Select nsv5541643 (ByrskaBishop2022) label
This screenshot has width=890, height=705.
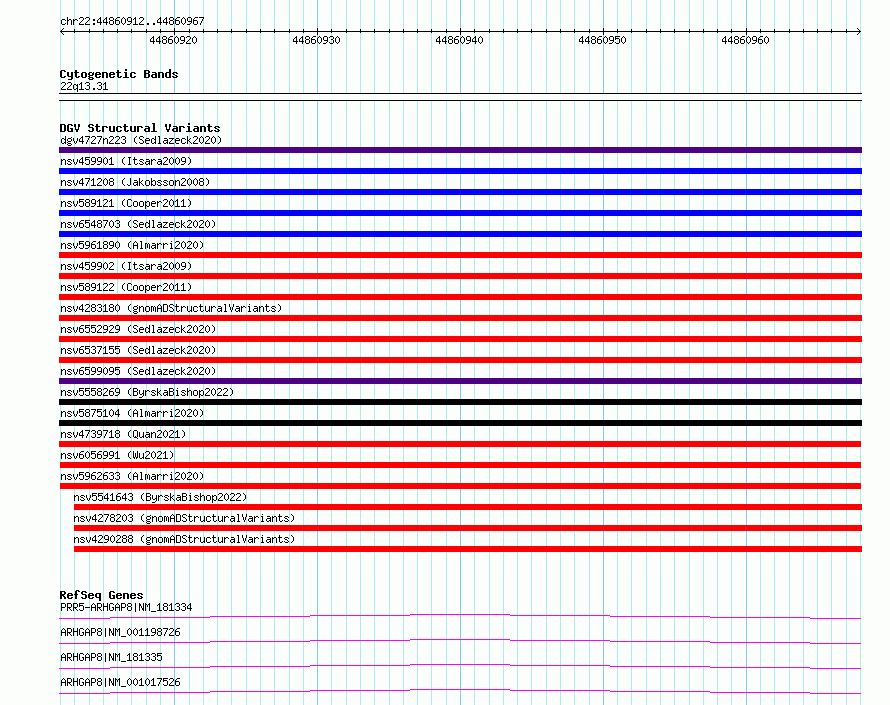[x=160, y=497]
